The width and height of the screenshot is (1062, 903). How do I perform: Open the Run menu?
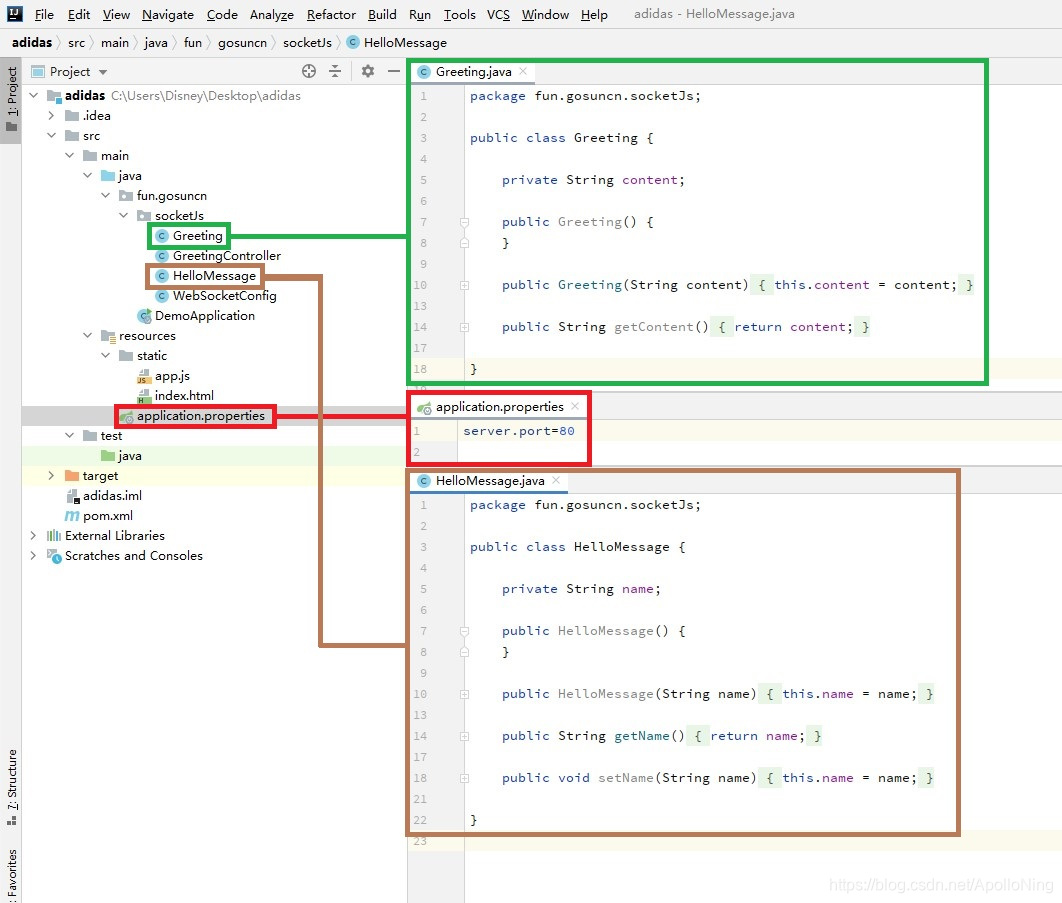tap(420, 14)
